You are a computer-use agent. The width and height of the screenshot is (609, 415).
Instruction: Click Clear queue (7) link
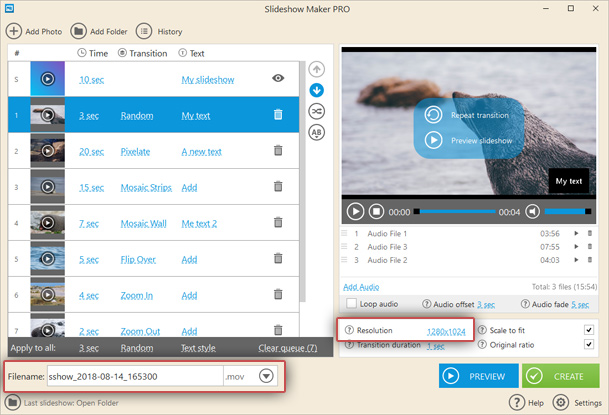(288, 348)
